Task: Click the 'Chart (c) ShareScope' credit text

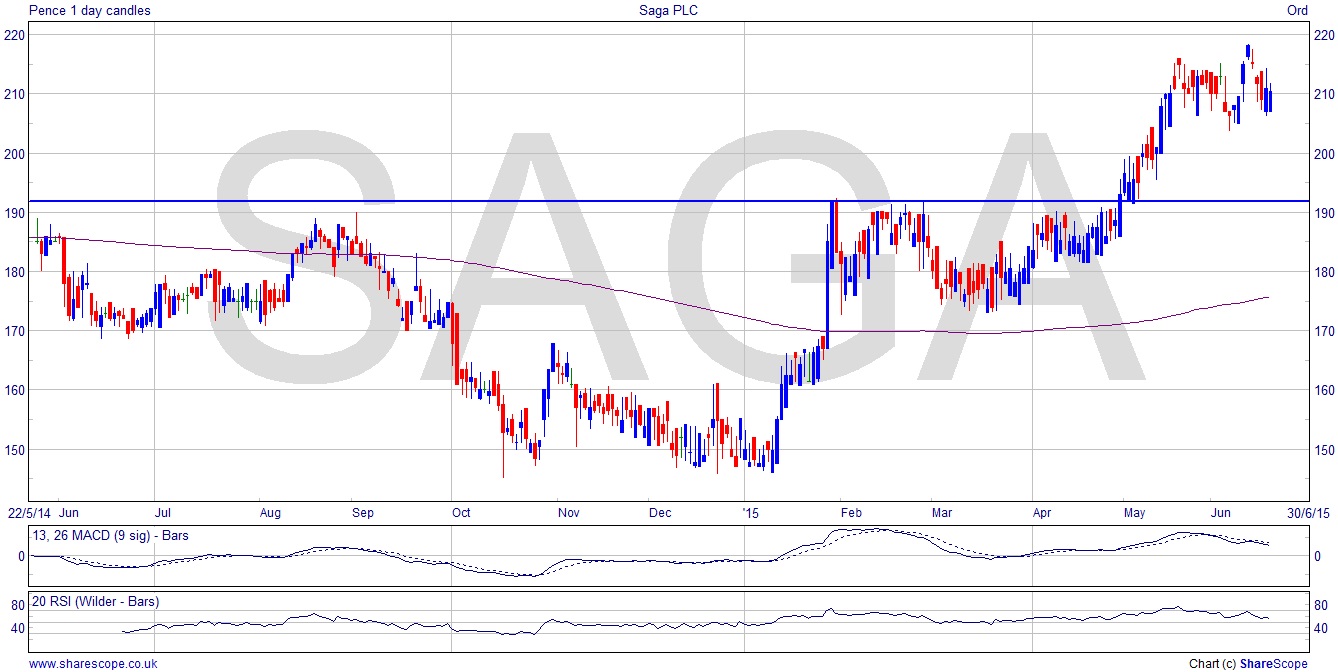Action: [x=1248, y=663]
